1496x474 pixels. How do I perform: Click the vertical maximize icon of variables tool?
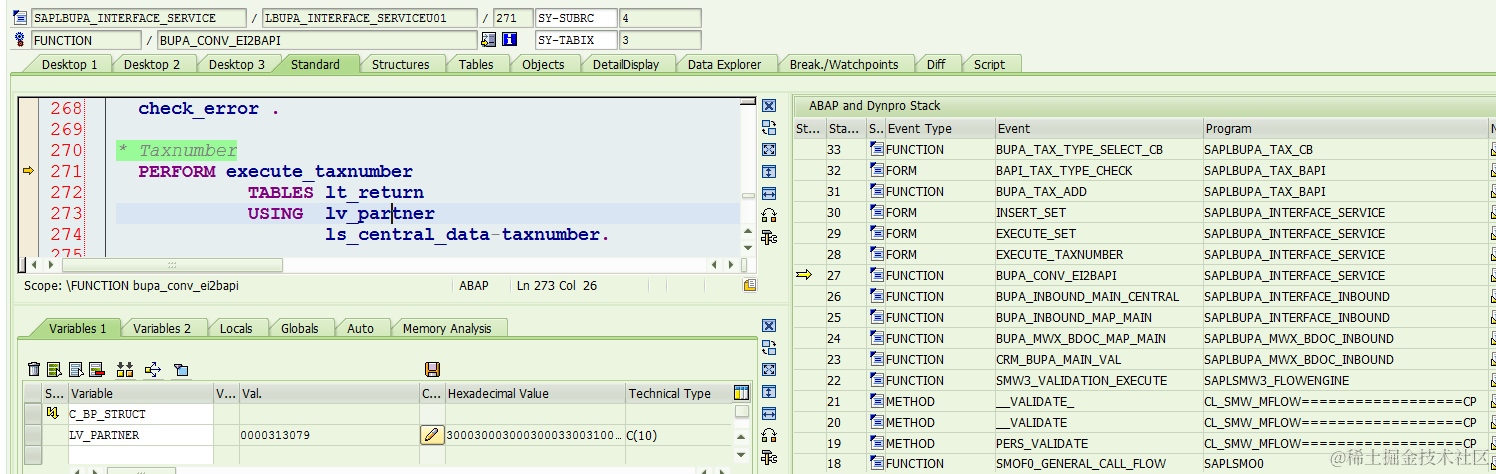[769, 392]
